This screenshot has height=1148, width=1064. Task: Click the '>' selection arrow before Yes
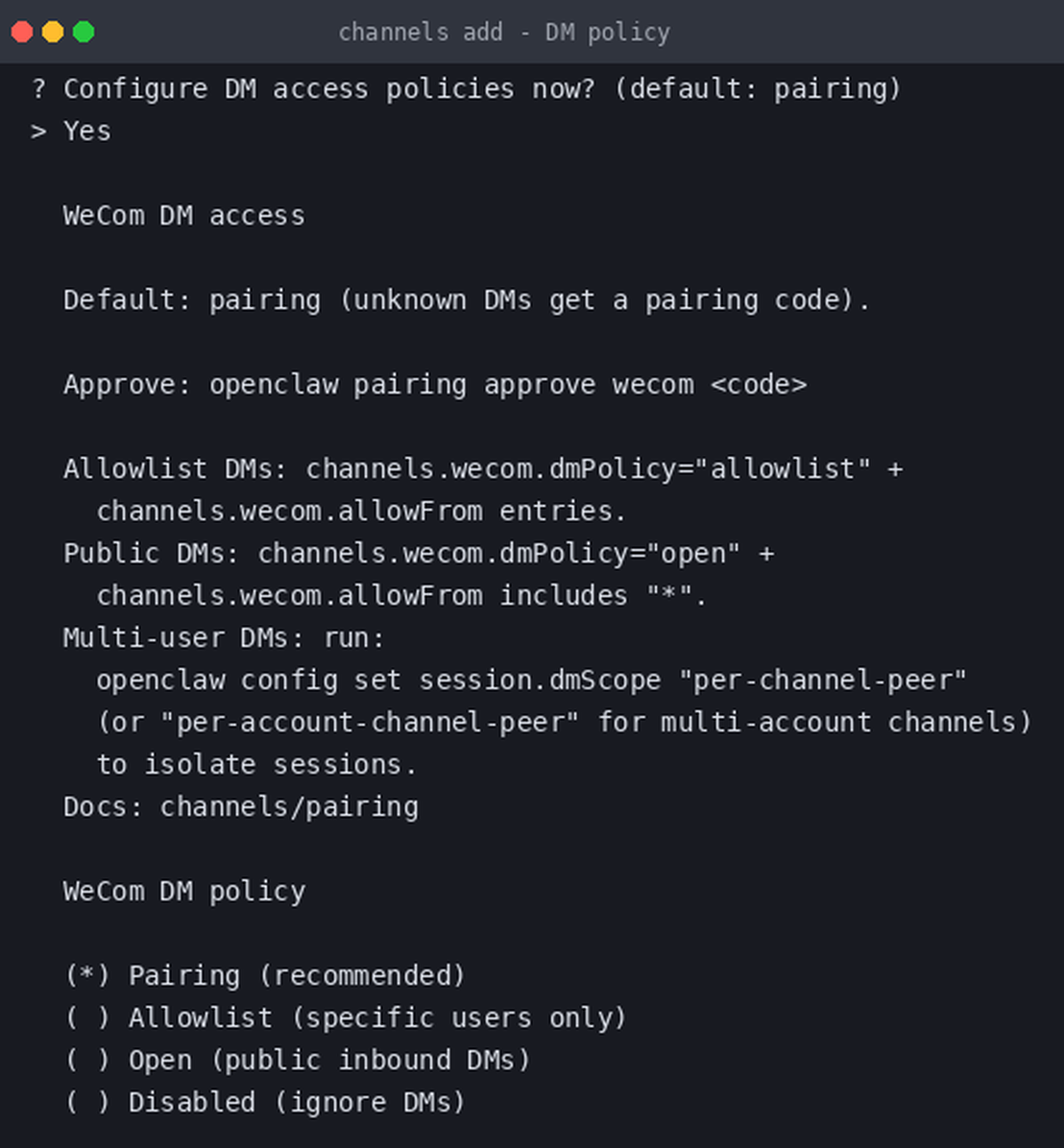pos(38,132)
